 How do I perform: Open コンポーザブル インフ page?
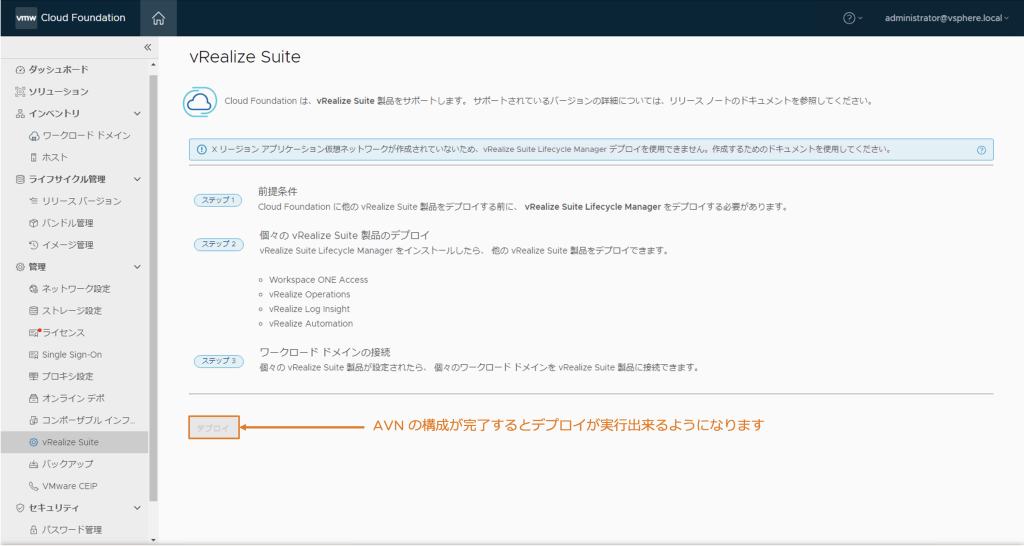coord(89,421)
